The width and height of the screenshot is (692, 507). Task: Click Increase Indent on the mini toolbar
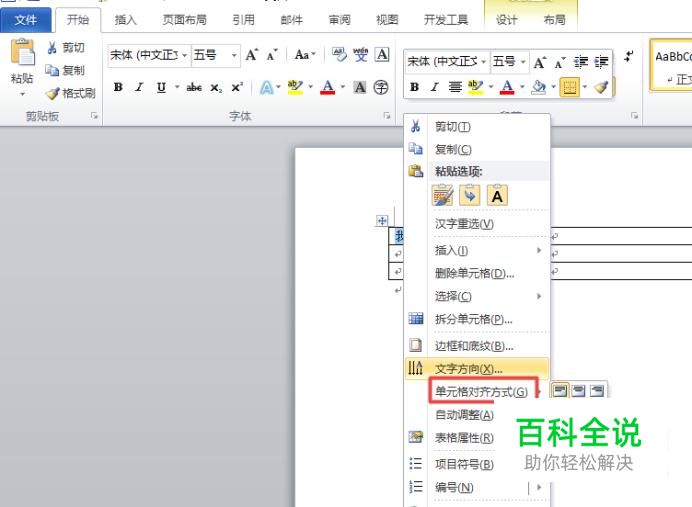[x=601, y=62]
